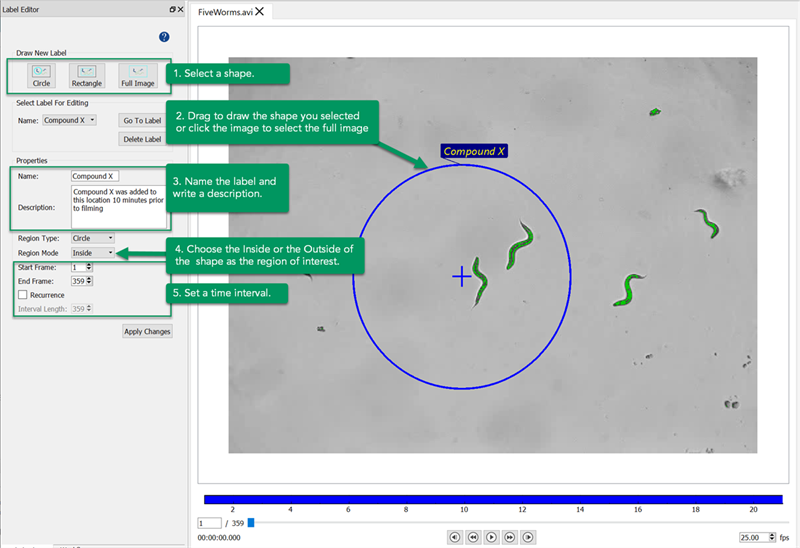Viewport: 800px width, 548px height.
Task: Adjust the Start Frame spinner arrows
Action: point(89,267)
